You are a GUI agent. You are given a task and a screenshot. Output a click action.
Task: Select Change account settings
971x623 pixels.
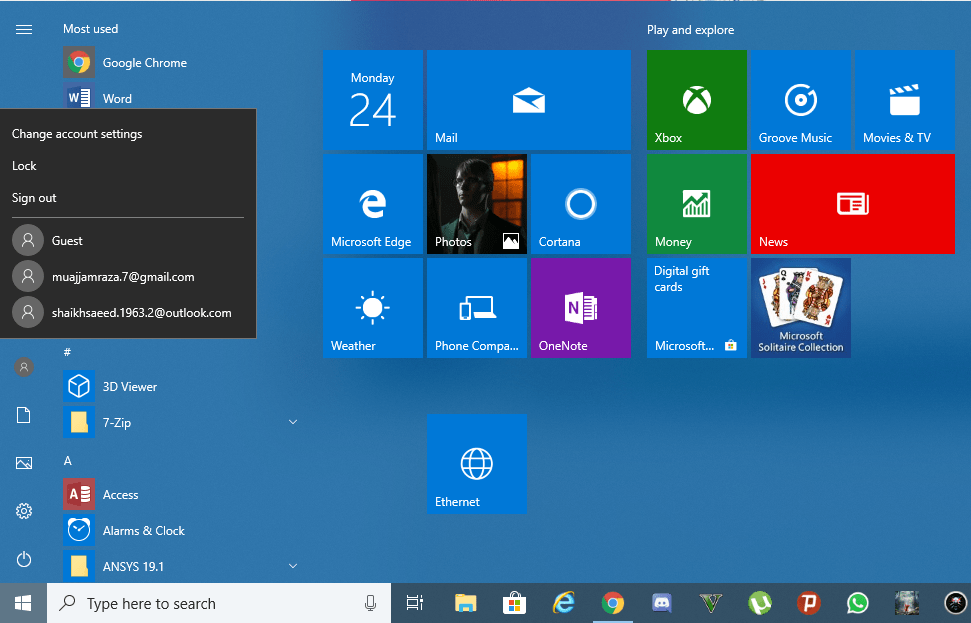77,134
